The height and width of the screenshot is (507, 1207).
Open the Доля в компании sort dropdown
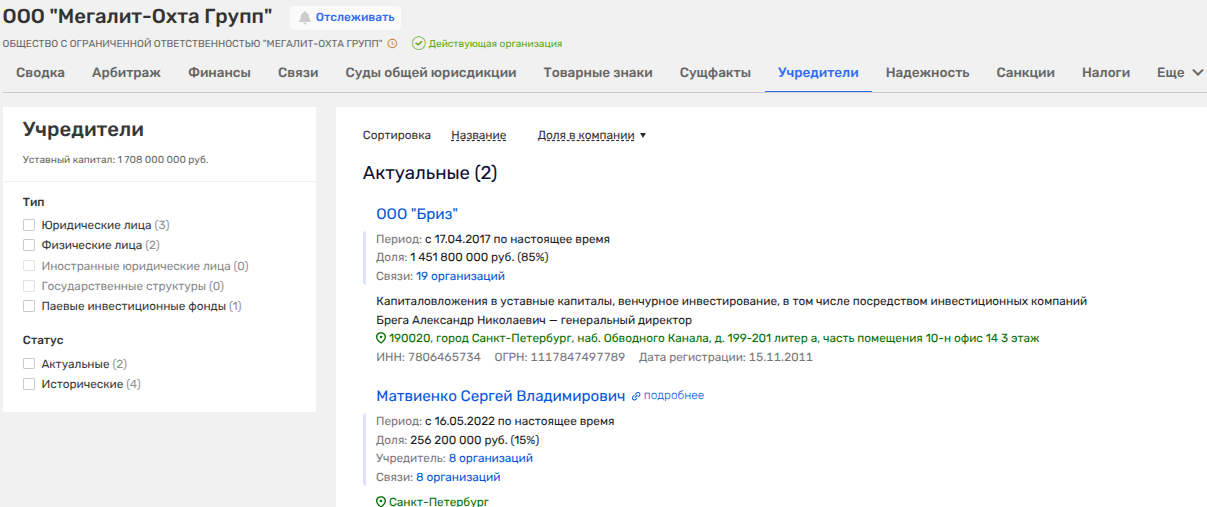click(592, 136)
